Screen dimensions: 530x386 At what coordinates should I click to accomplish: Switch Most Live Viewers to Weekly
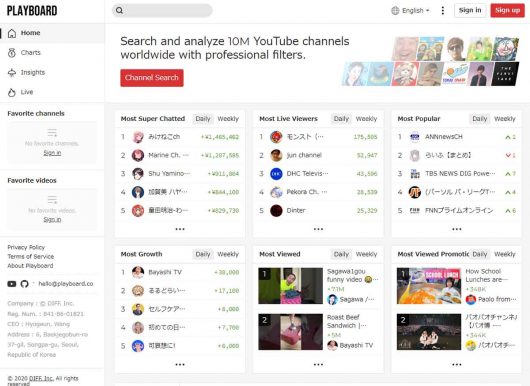[366, 119]
